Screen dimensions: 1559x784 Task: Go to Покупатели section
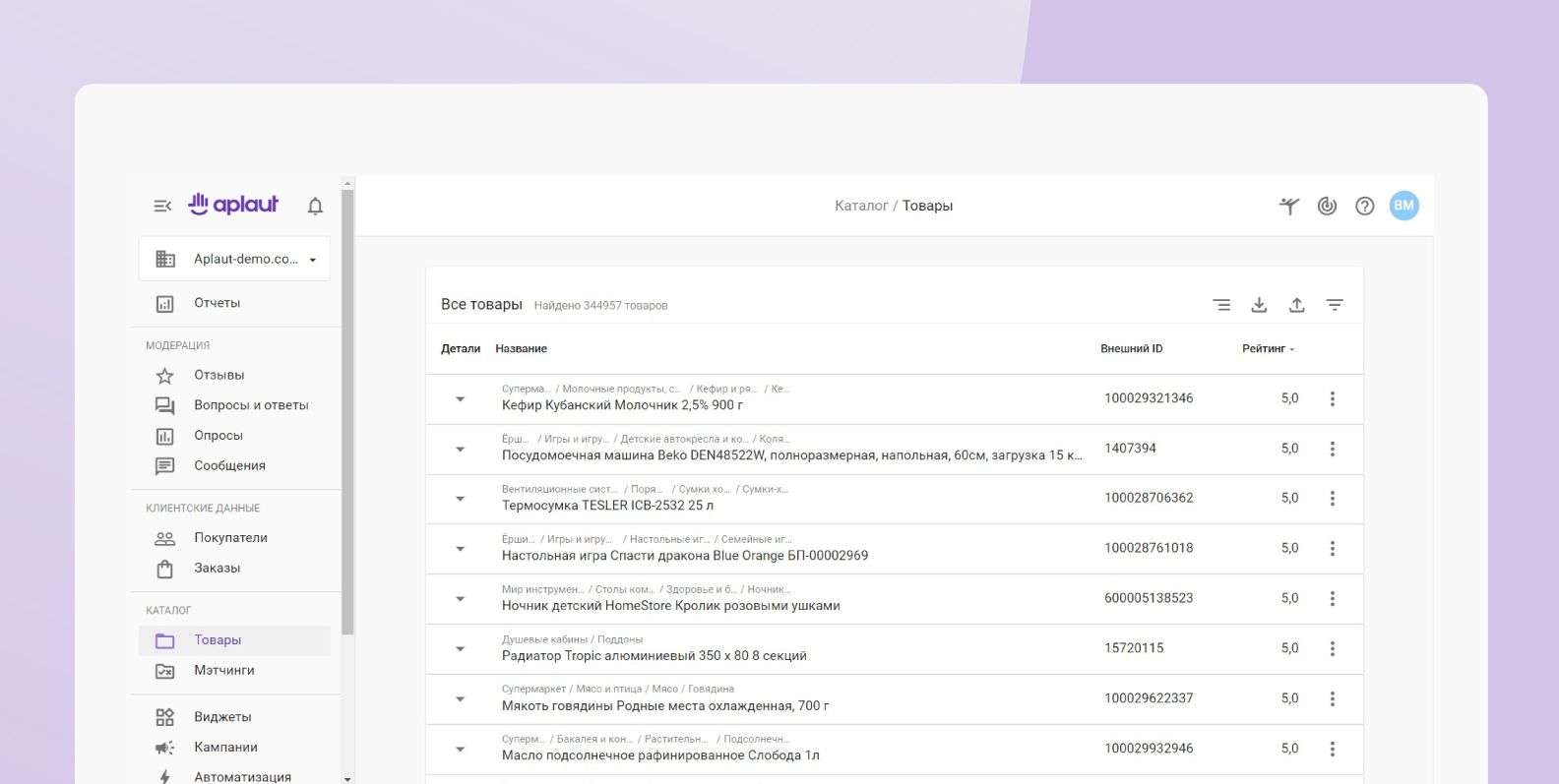click(x=230, y=538)
